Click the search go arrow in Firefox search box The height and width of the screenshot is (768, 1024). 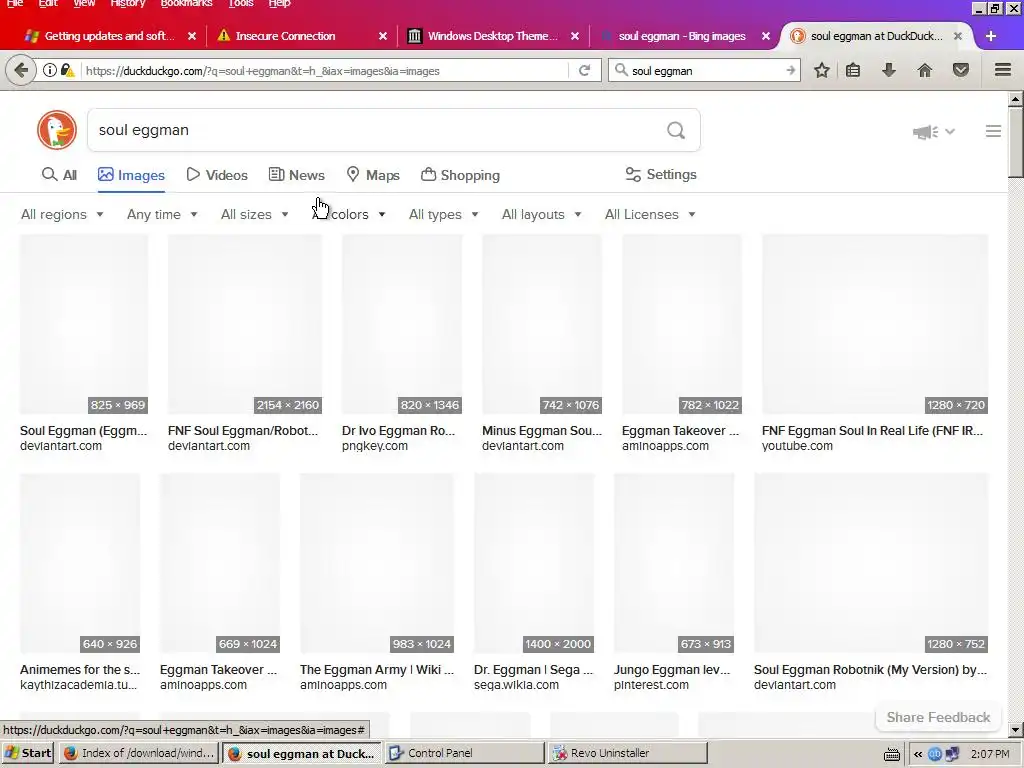point(790,70)
